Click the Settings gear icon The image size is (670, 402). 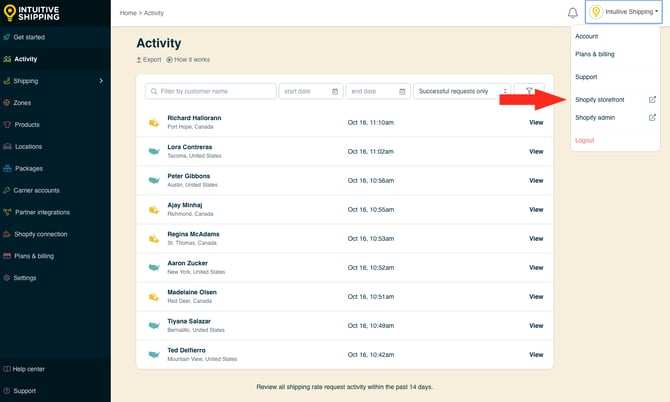6,278
